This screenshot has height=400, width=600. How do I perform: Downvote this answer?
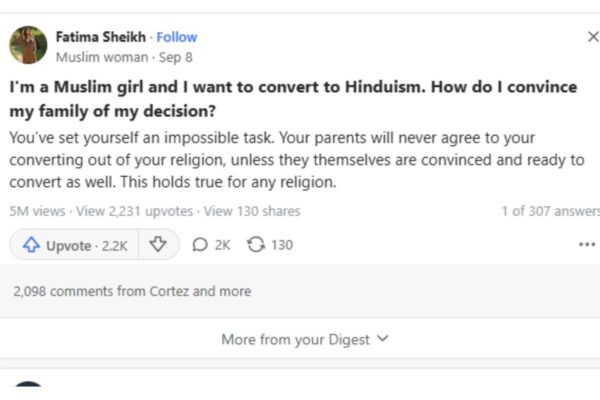(x=157, y=245)
